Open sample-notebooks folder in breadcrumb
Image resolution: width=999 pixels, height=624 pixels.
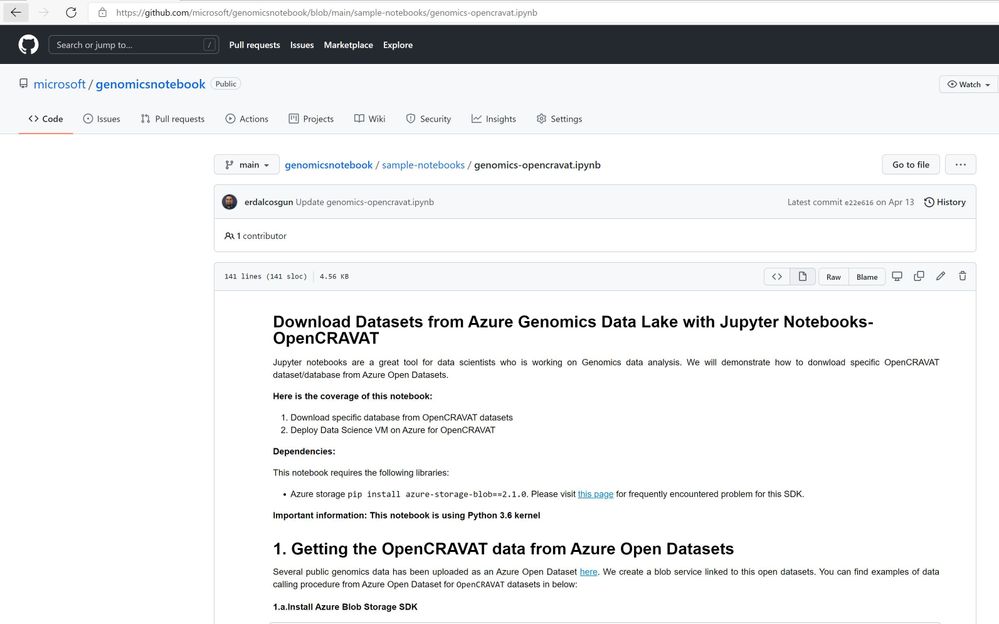click(x=423, y=164)
